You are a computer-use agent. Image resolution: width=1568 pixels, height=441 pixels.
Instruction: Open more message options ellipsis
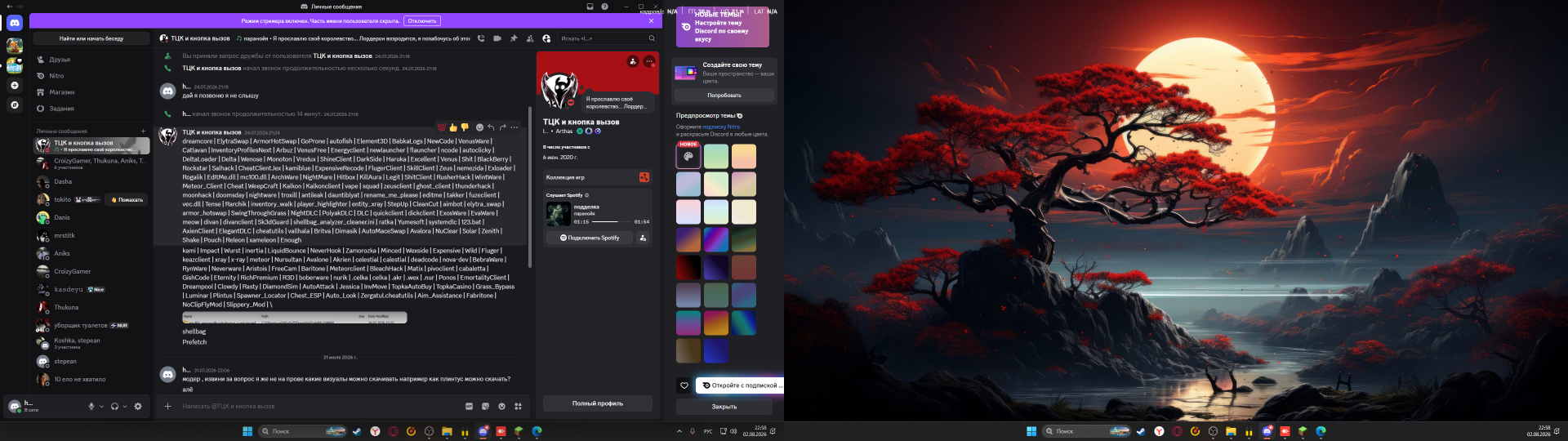514,127
